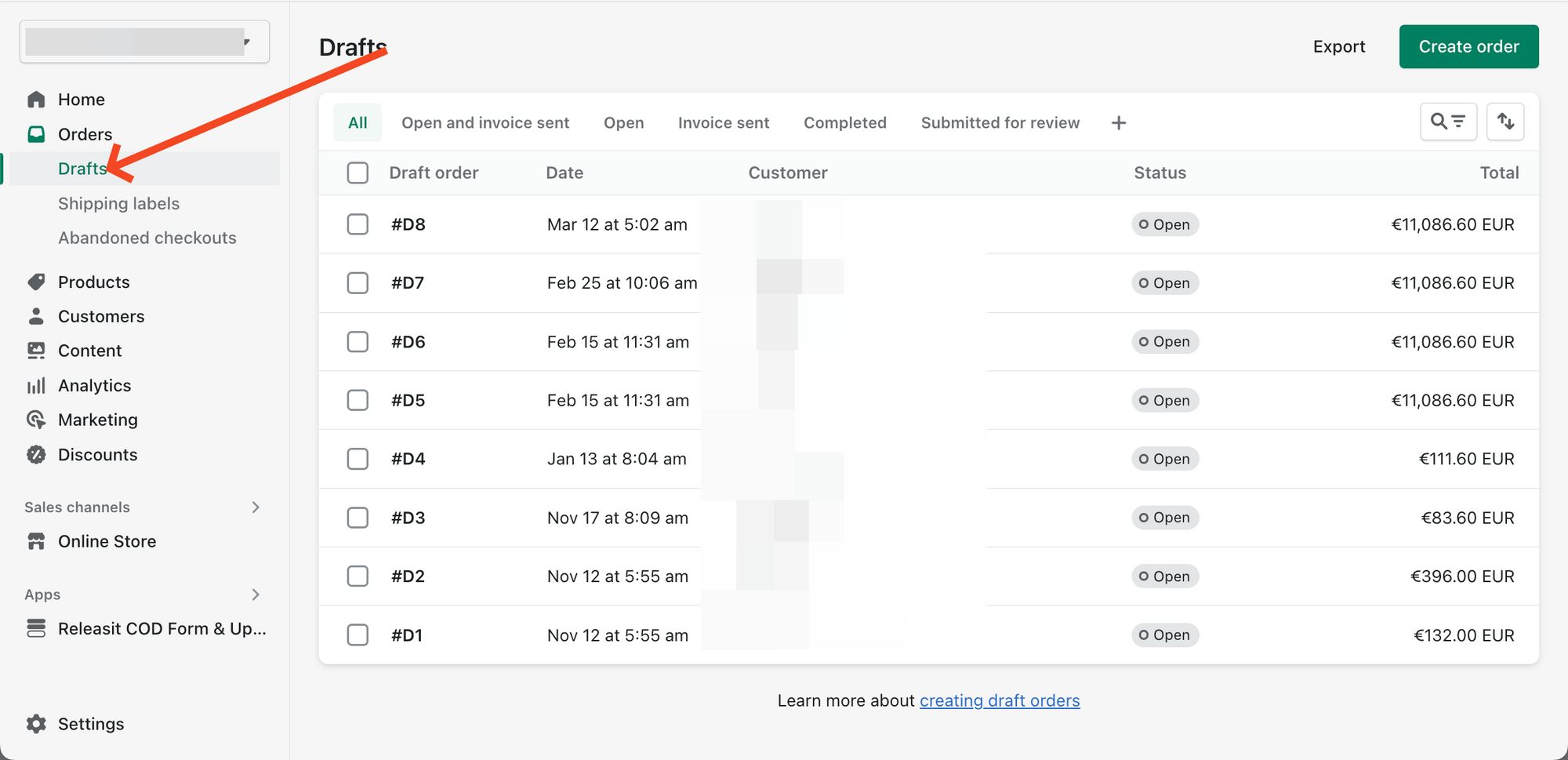Click date Mar 12 at 5:02 am

tap(617, 224)
